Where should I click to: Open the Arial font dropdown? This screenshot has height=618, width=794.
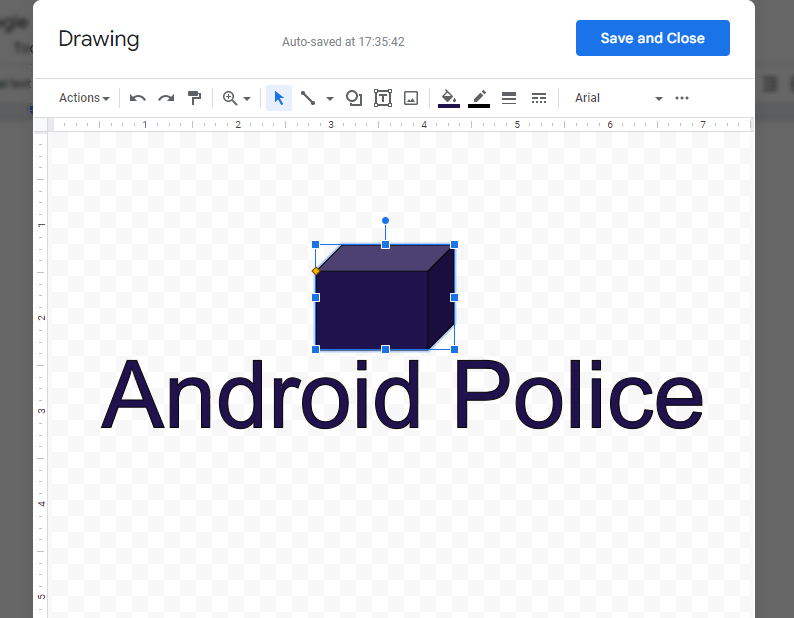[618, 98]
